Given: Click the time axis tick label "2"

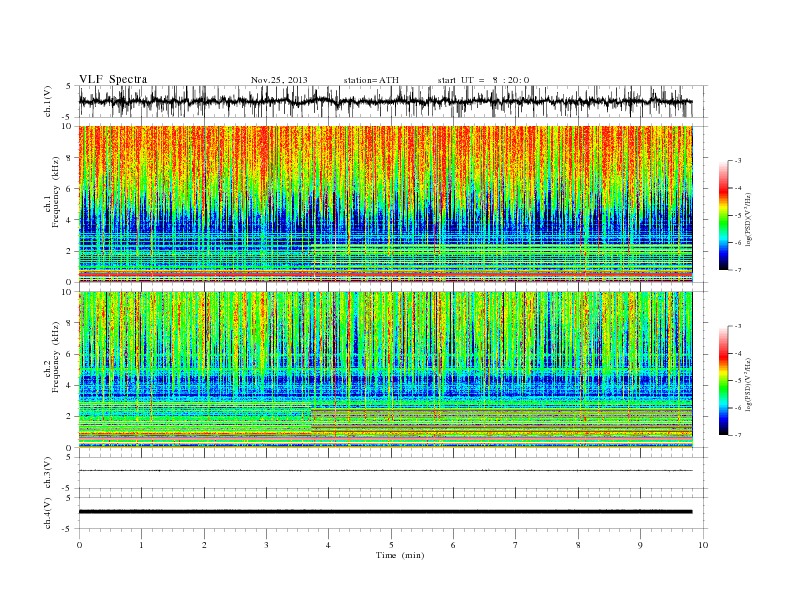Looking at the screenshot, I should point(204,545).
